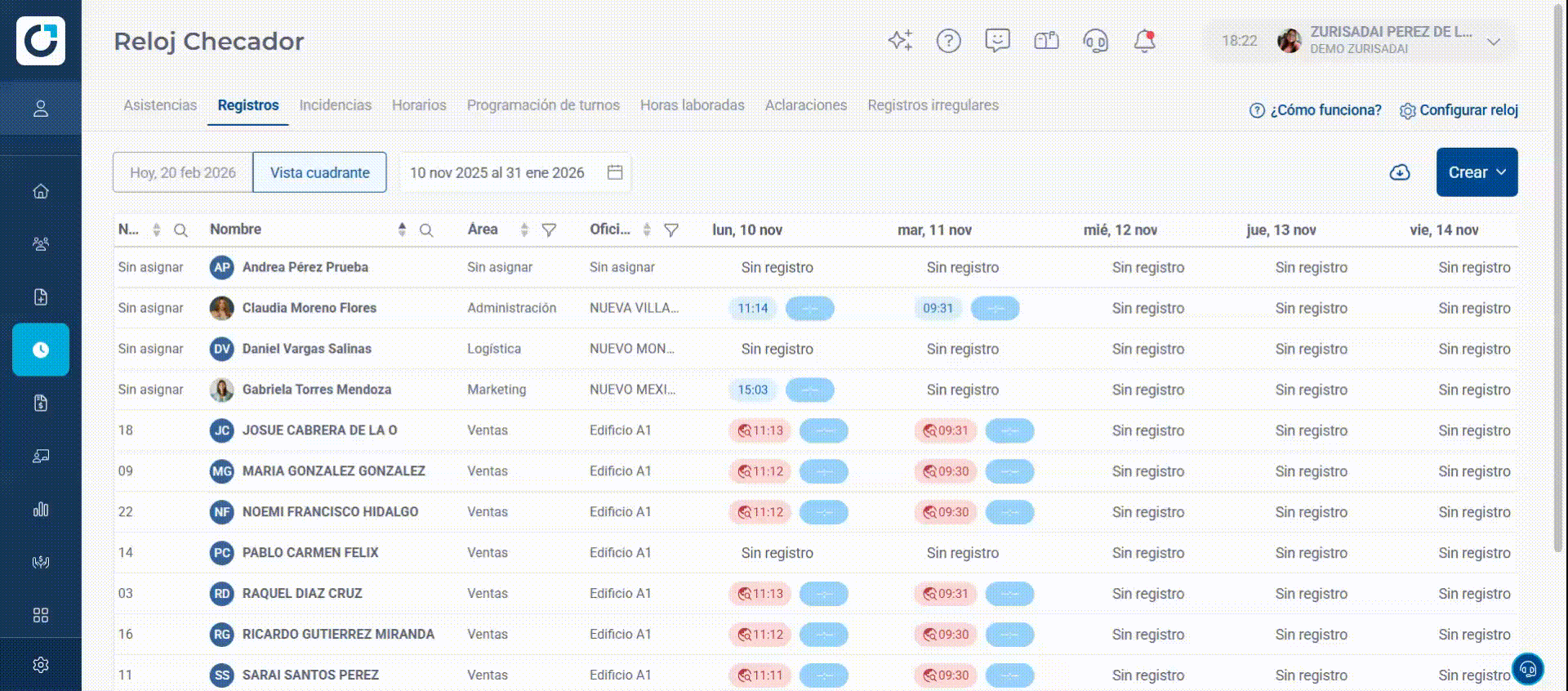Image resolution: width=1568 pixels, height=691 pixels.
Task: Open the payroll document icon in sidebar
Action: pyautogui.click(x=41, y=403)
